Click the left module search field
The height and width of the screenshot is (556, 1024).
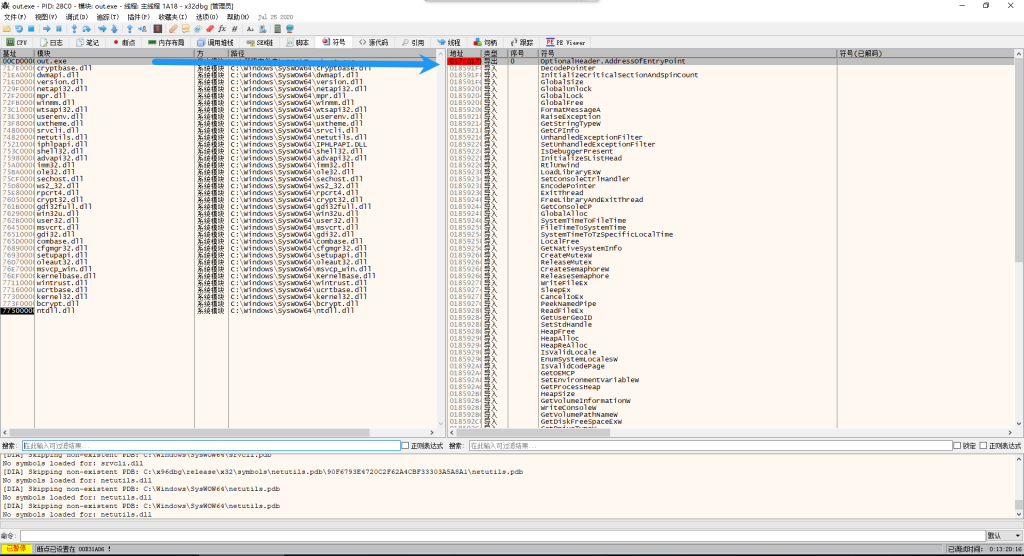[x=211, y=446]
